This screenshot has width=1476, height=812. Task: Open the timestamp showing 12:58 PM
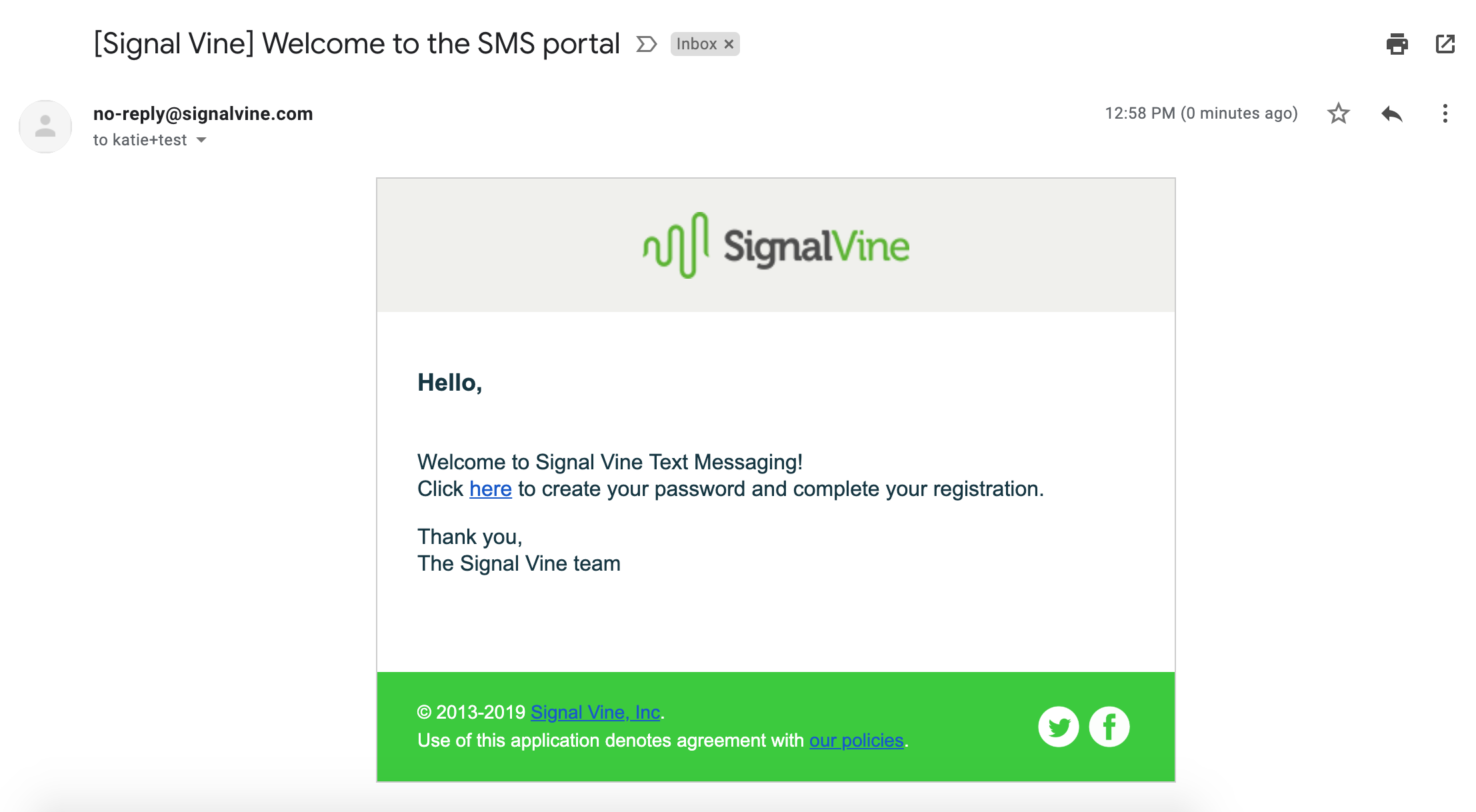[1201, 113]
